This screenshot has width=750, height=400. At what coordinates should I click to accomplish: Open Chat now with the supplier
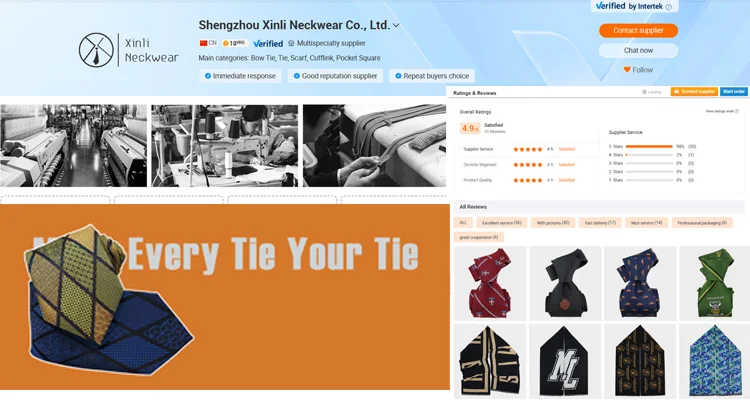click(x=638, y=50)
